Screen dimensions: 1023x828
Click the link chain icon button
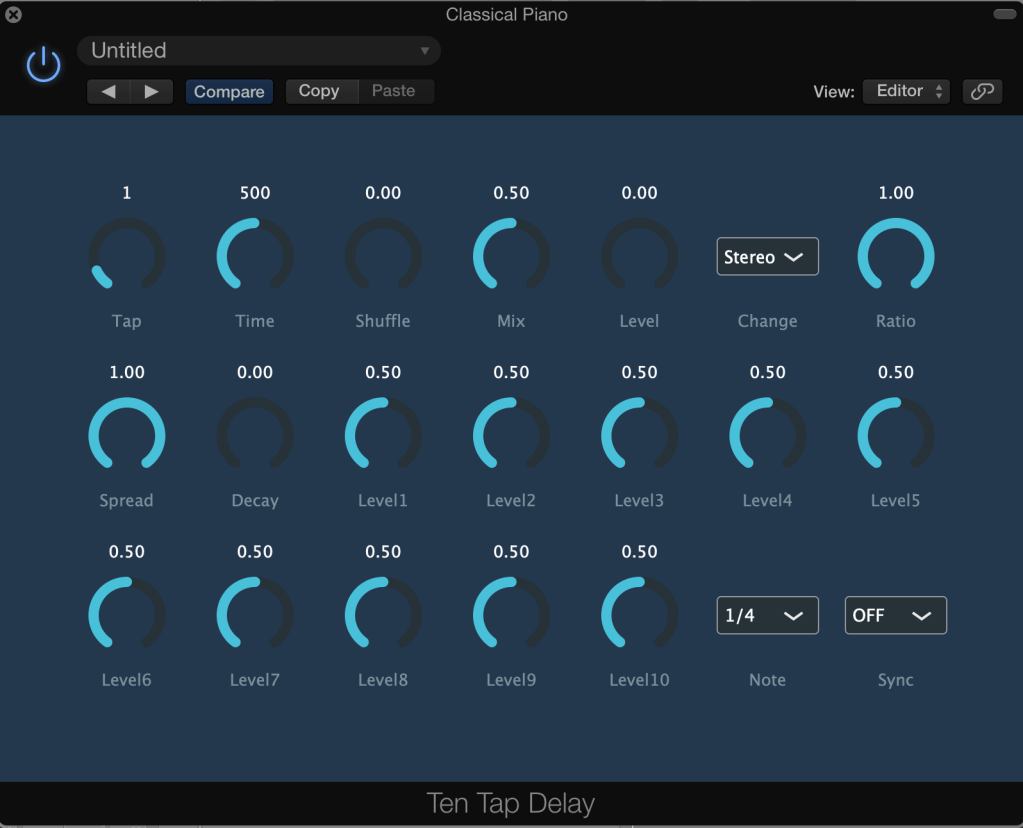point(982,91)
